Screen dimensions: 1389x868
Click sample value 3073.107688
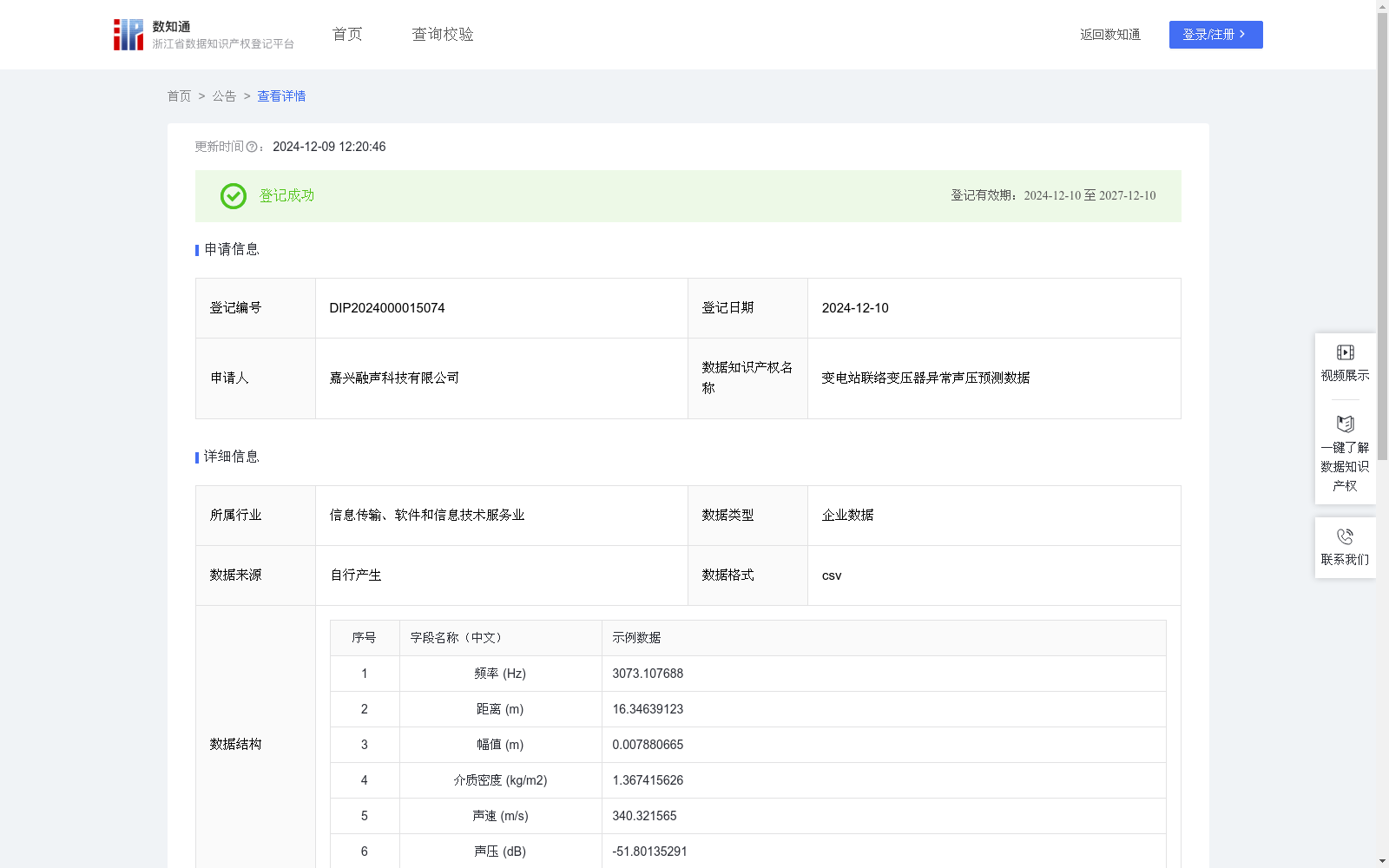(648, 674)
